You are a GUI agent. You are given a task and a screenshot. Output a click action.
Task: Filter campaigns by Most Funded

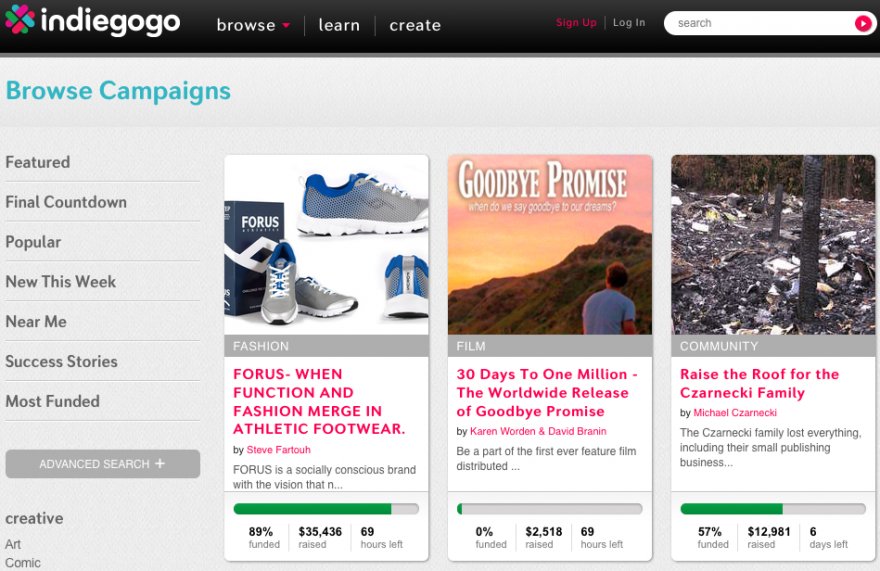click(52, 402)
